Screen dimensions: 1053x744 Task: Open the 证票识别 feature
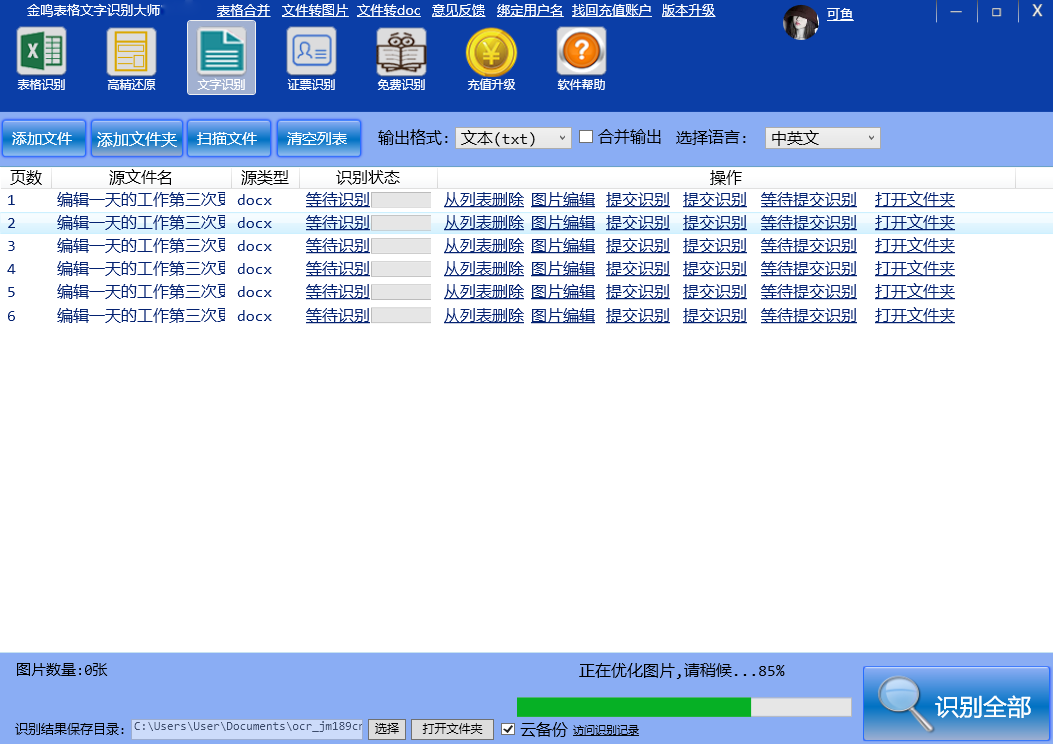pos(309,57)
